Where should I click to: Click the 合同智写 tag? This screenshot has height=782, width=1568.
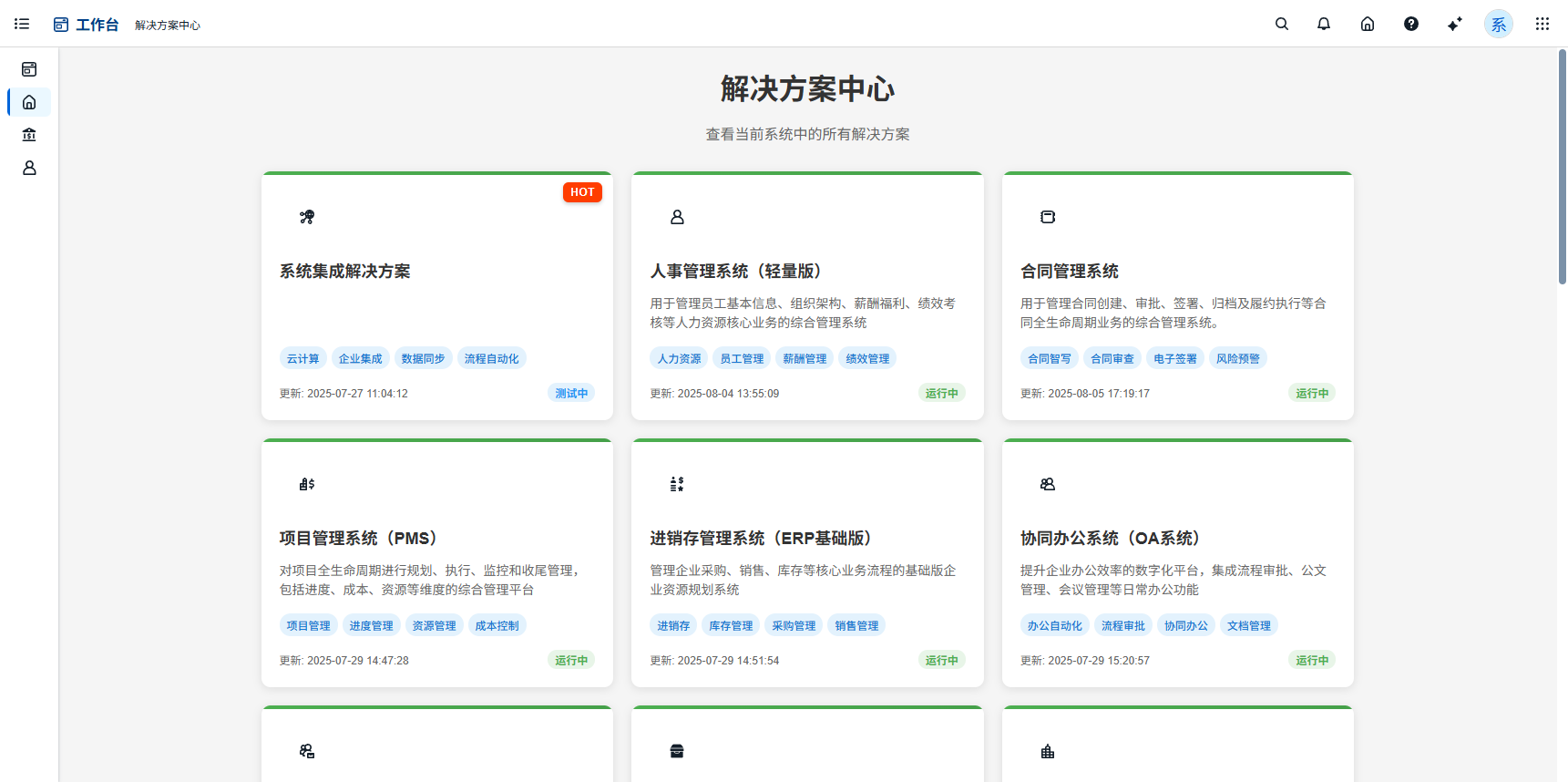click(x=1050, y=359)
